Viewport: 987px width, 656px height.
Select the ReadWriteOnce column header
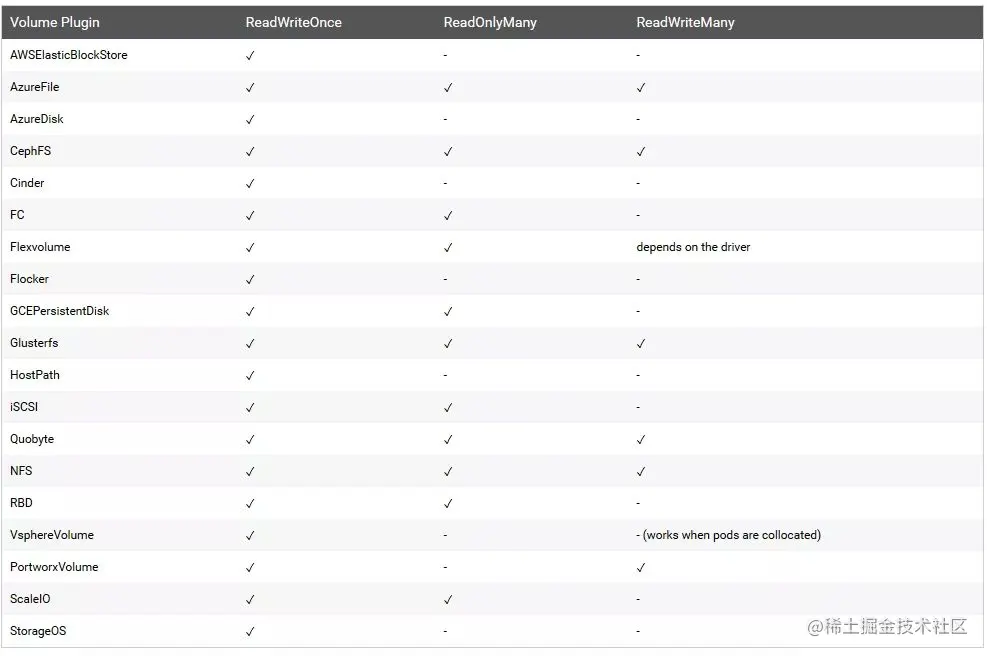293,22
